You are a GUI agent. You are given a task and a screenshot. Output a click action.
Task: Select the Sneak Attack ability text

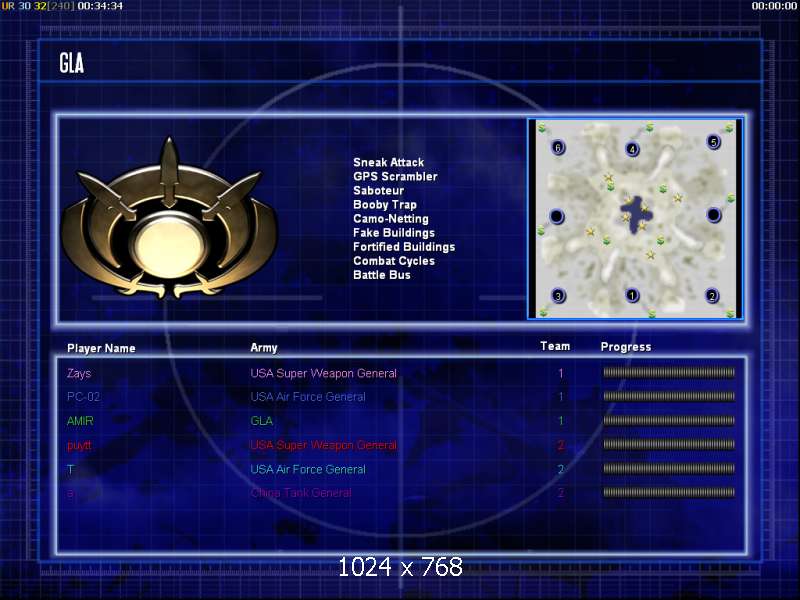(388, 162)
